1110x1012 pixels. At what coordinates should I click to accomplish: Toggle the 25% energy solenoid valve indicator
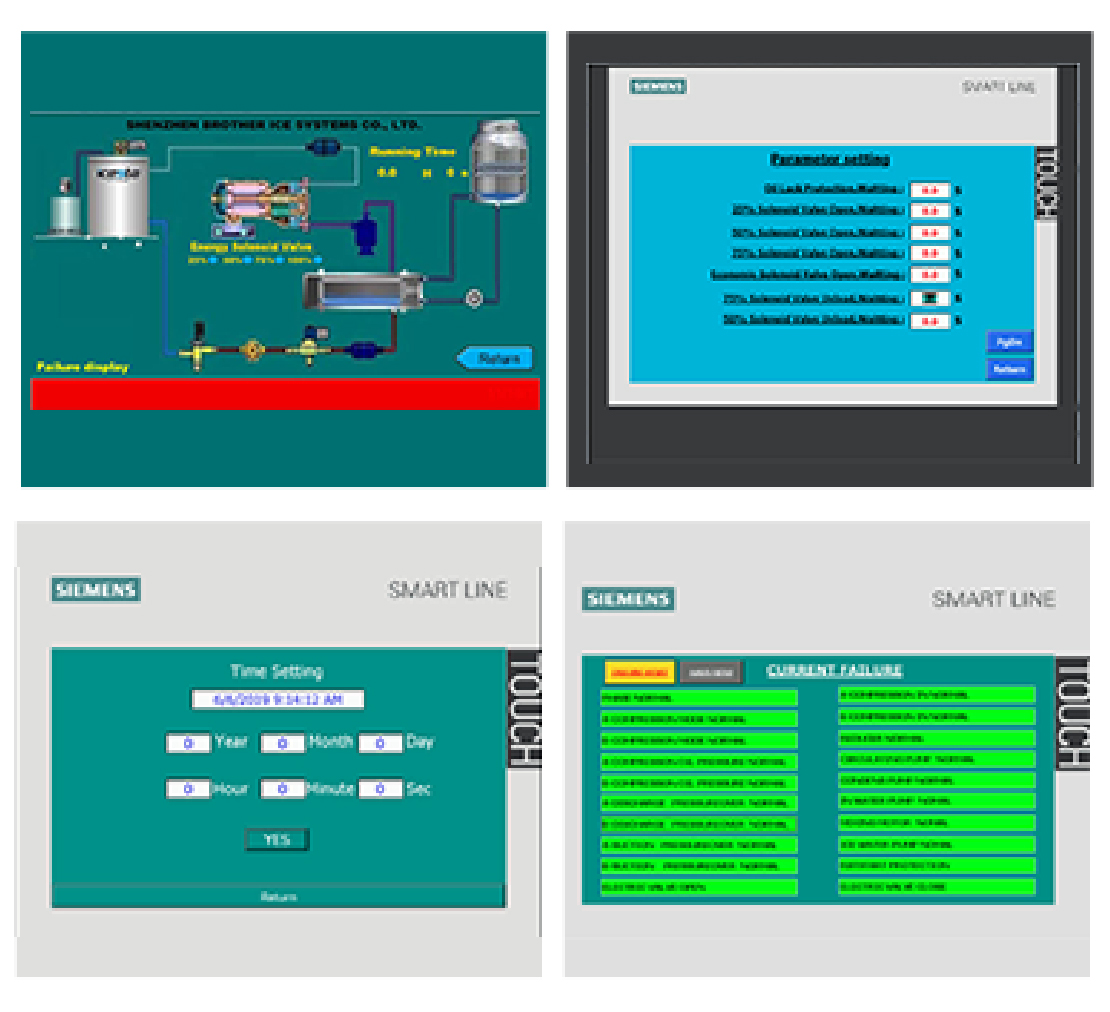[213, 260]
